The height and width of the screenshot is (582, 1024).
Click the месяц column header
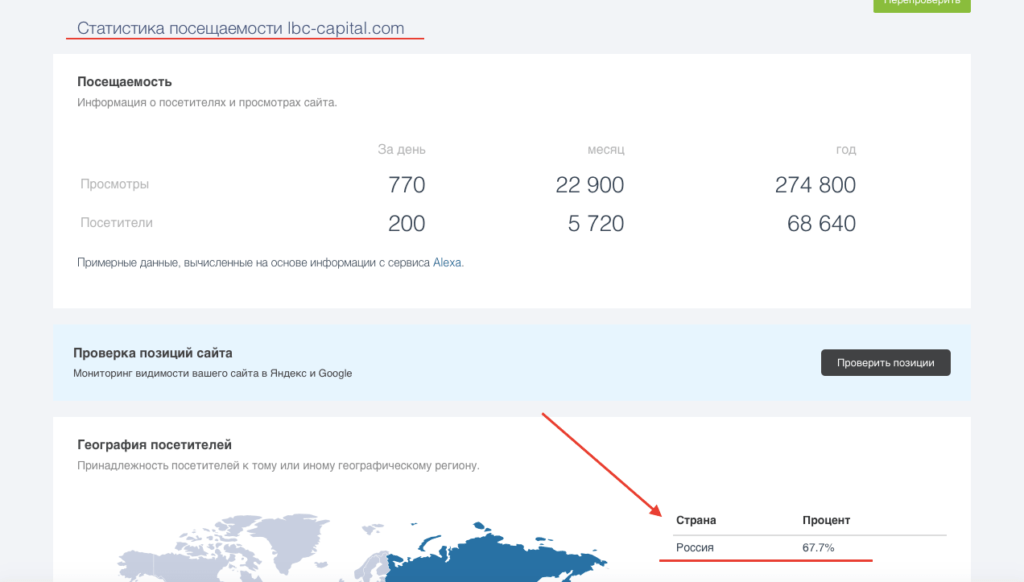click(605, 150)
